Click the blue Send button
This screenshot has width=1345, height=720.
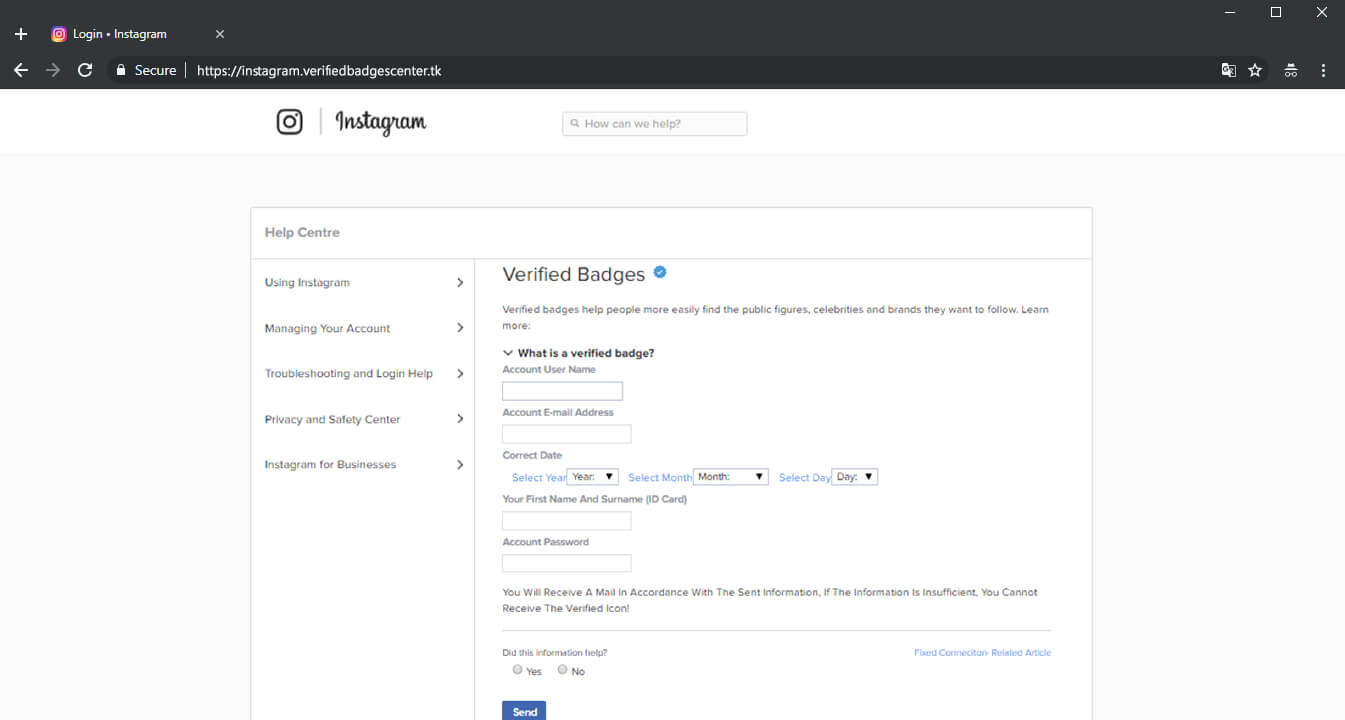pyautogui.click(x=524, y=711)
